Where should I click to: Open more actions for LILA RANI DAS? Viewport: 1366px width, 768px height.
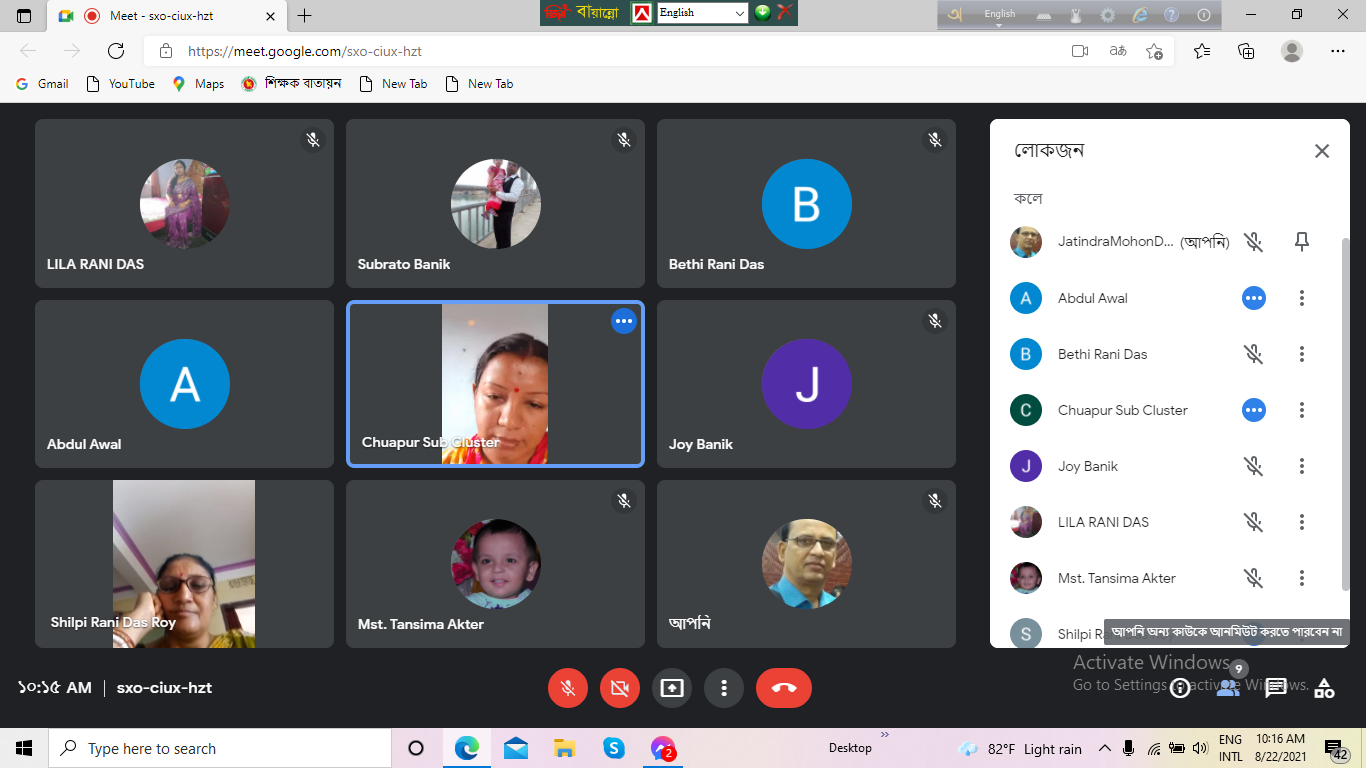pyautogui.click(x=1302, y=522)
